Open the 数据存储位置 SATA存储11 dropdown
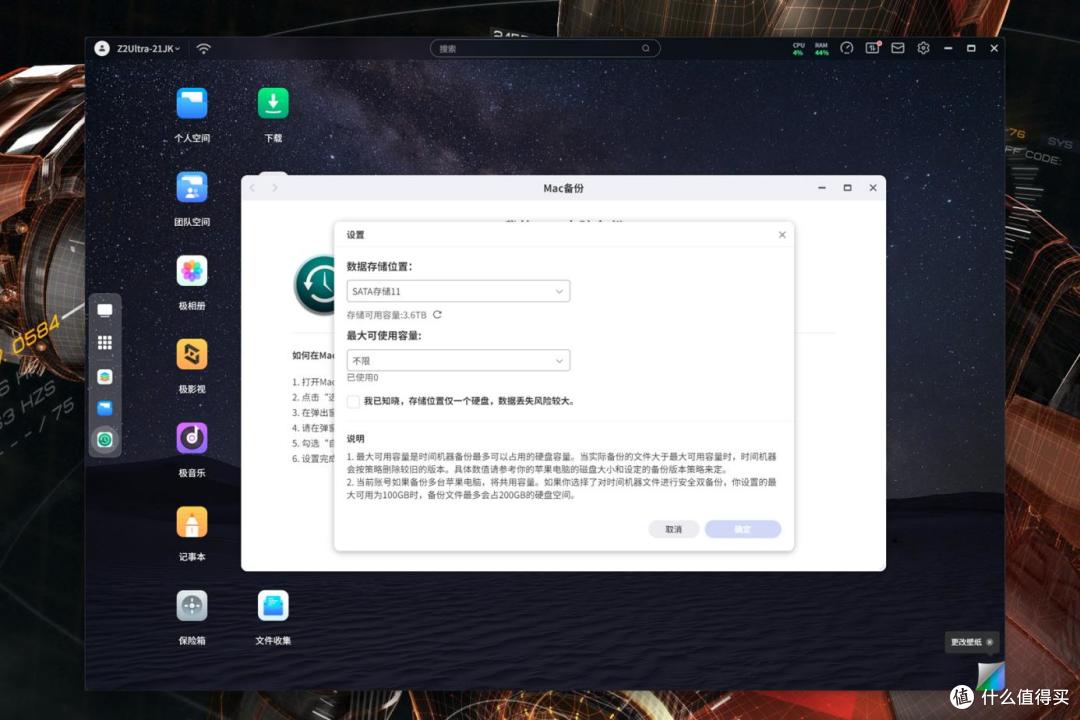Viewport: 1080px width, 720px height. [x=458, y=291]
